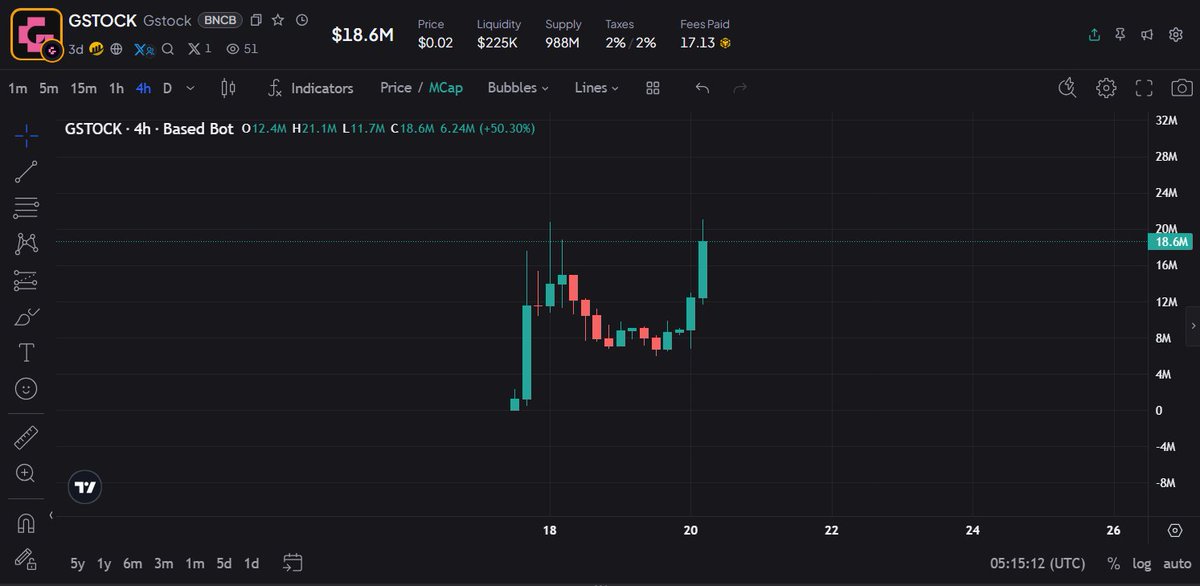
Task: Set the chart range to 5d
Action: [224, 563]
